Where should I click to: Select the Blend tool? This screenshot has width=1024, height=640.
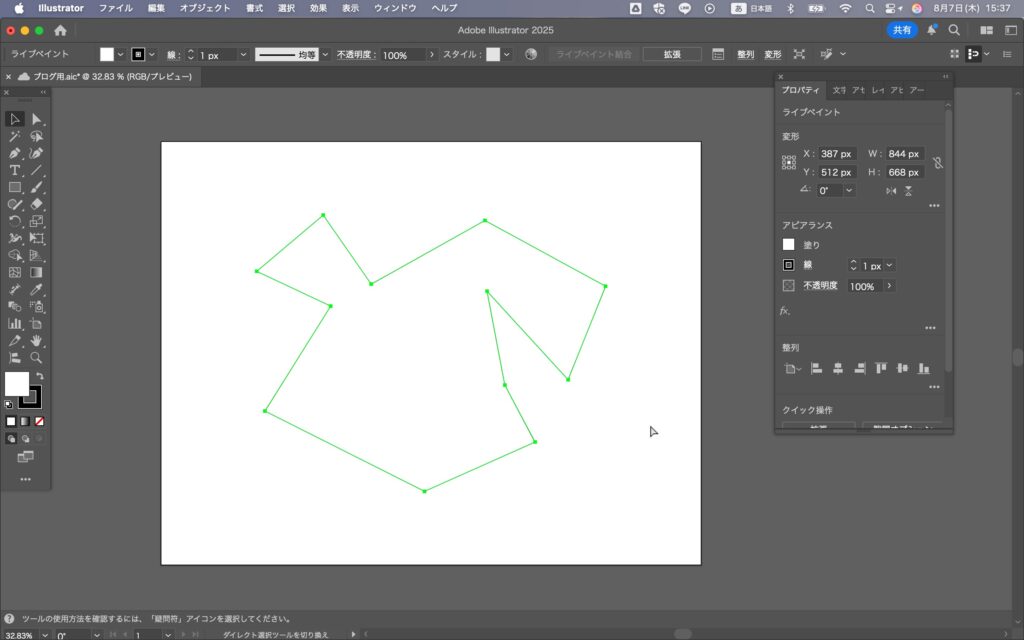[15, 306]
